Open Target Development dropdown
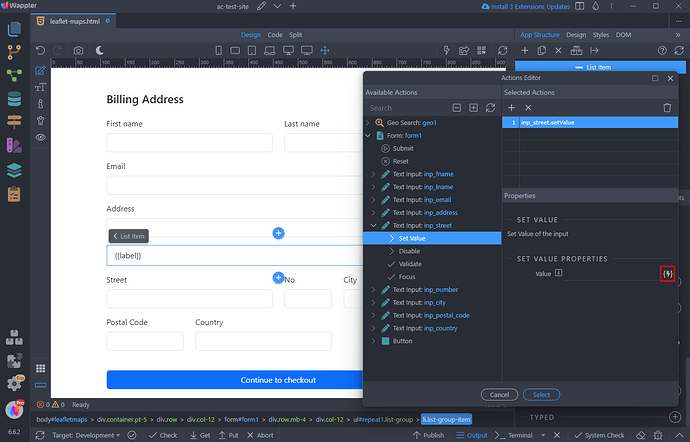 coord(86,435)
